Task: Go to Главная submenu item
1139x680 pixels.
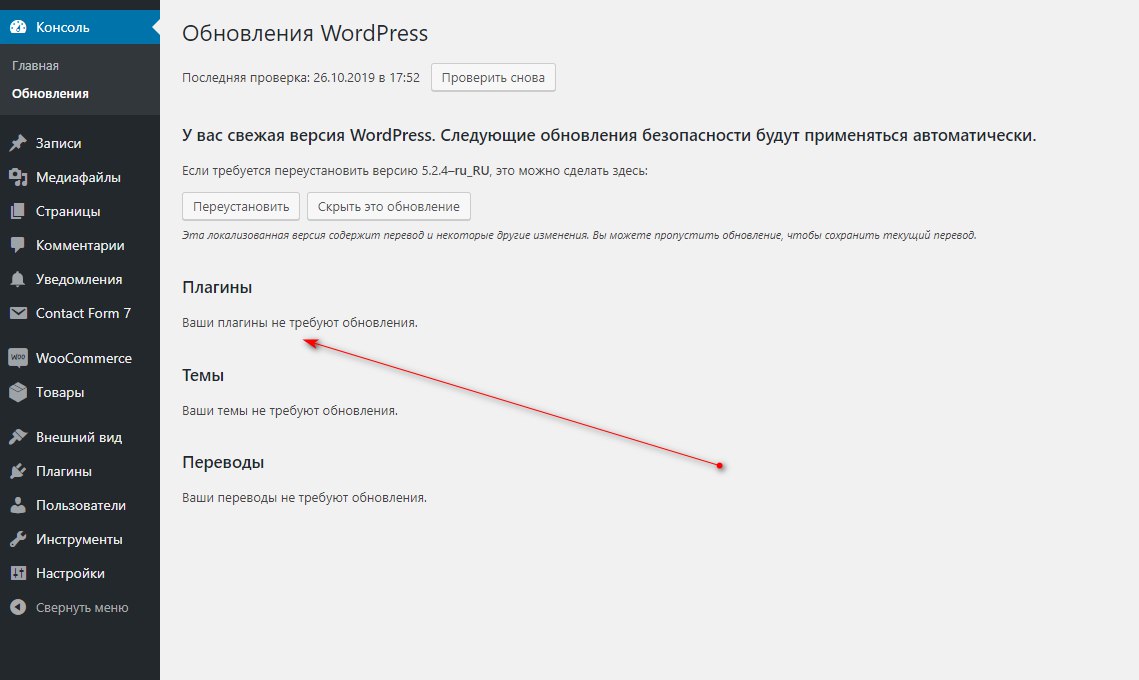Action: [x=35, y=65]
